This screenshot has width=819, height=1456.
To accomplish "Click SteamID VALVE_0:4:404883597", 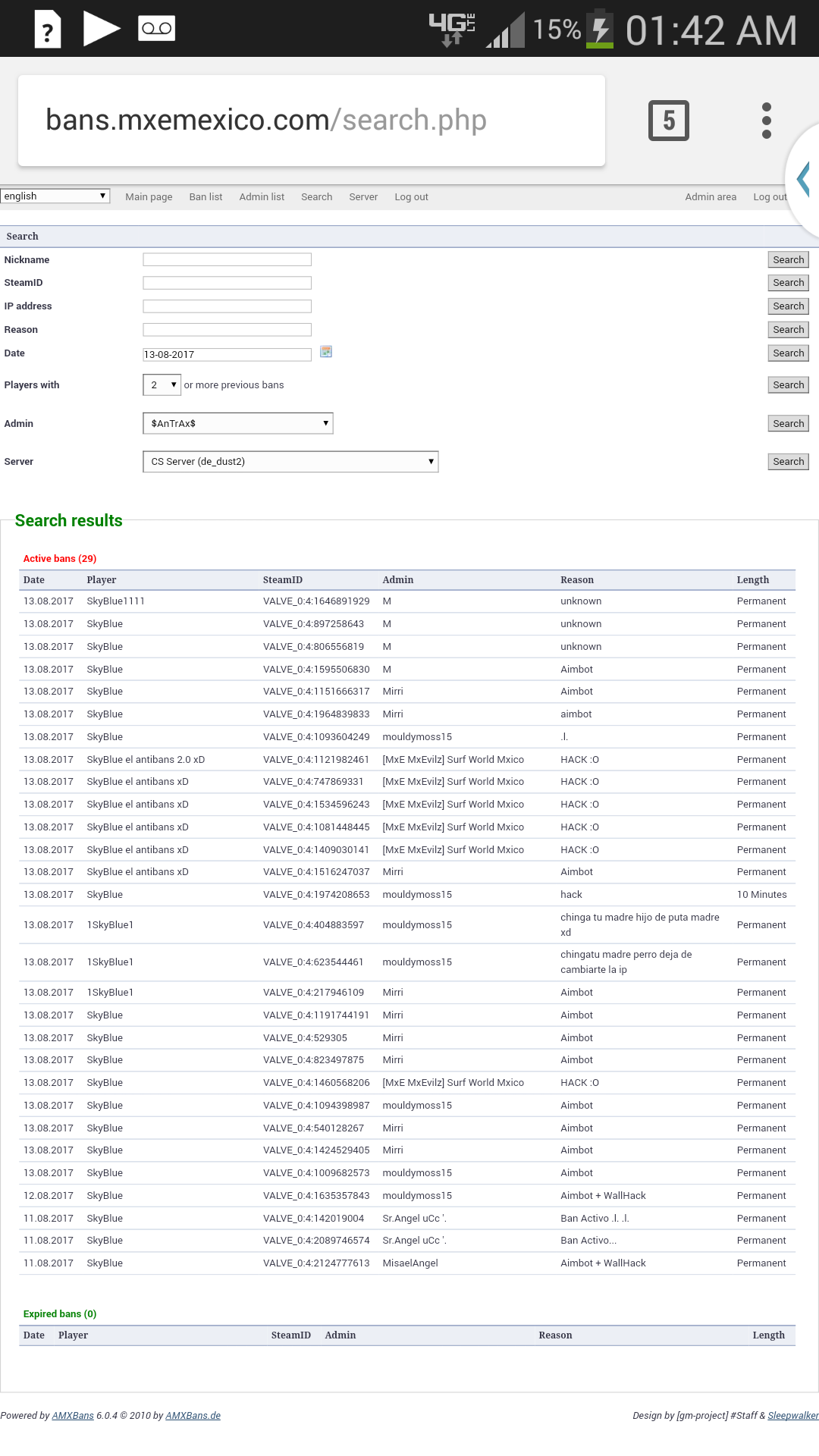I will [313, 925].
